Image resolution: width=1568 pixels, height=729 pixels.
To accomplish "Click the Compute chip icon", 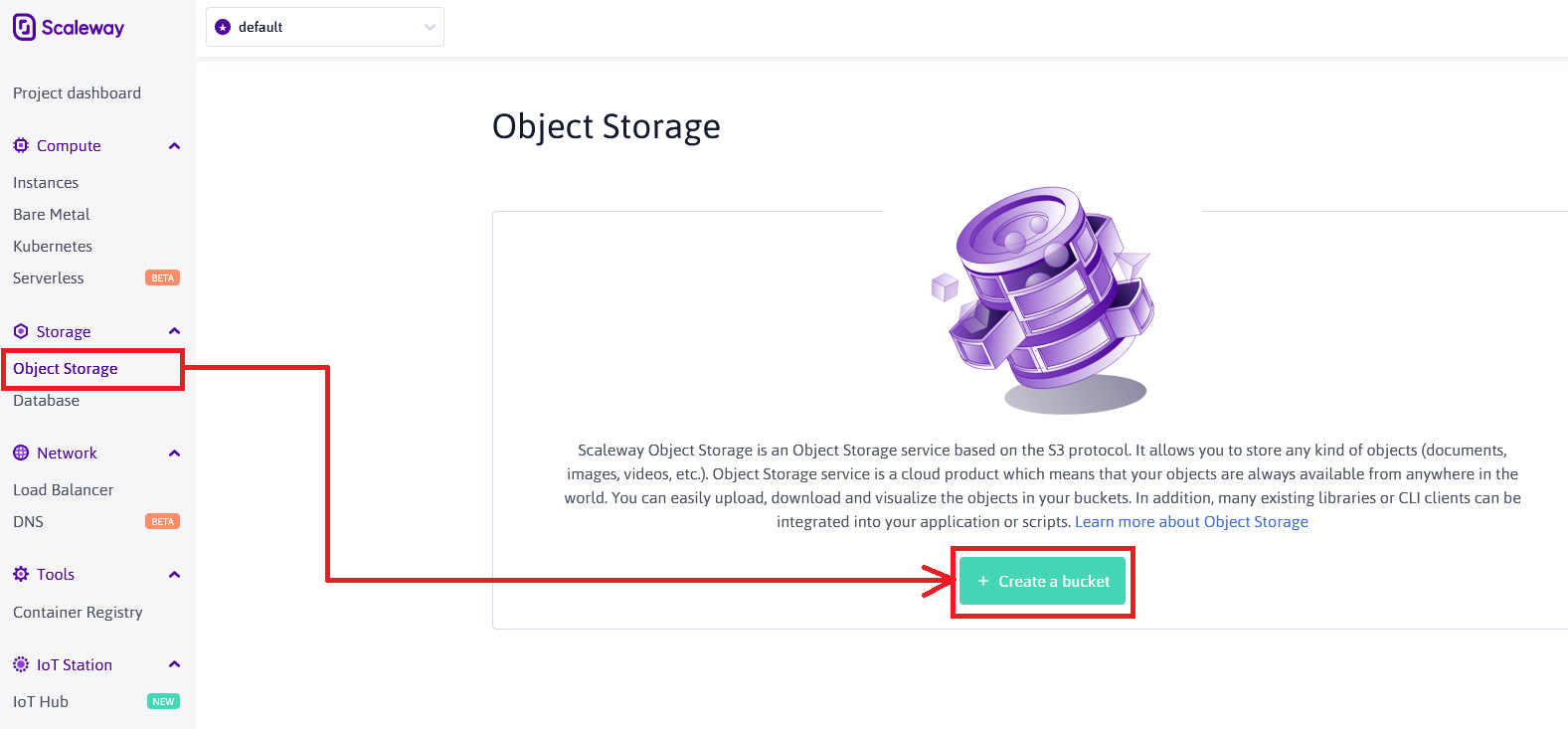I will pos(21,145).
